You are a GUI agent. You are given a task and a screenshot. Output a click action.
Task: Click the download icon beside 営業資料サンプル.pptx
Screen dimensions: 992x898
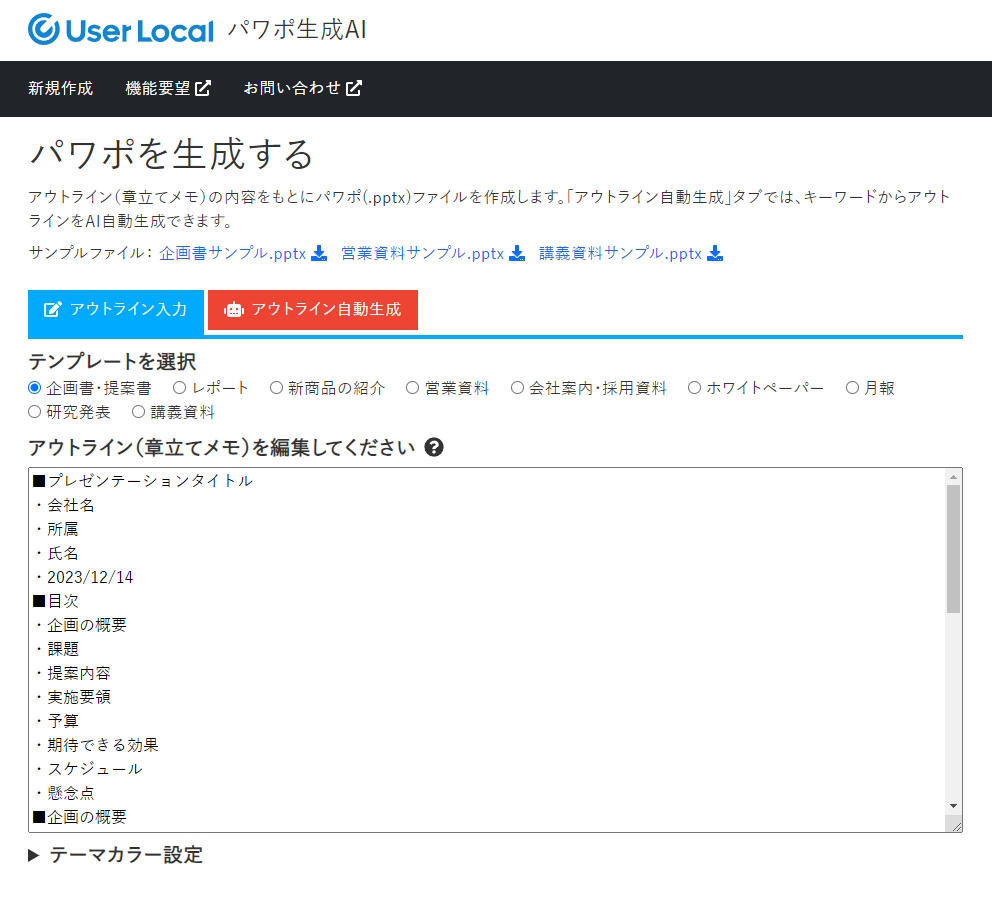(517, 254)
